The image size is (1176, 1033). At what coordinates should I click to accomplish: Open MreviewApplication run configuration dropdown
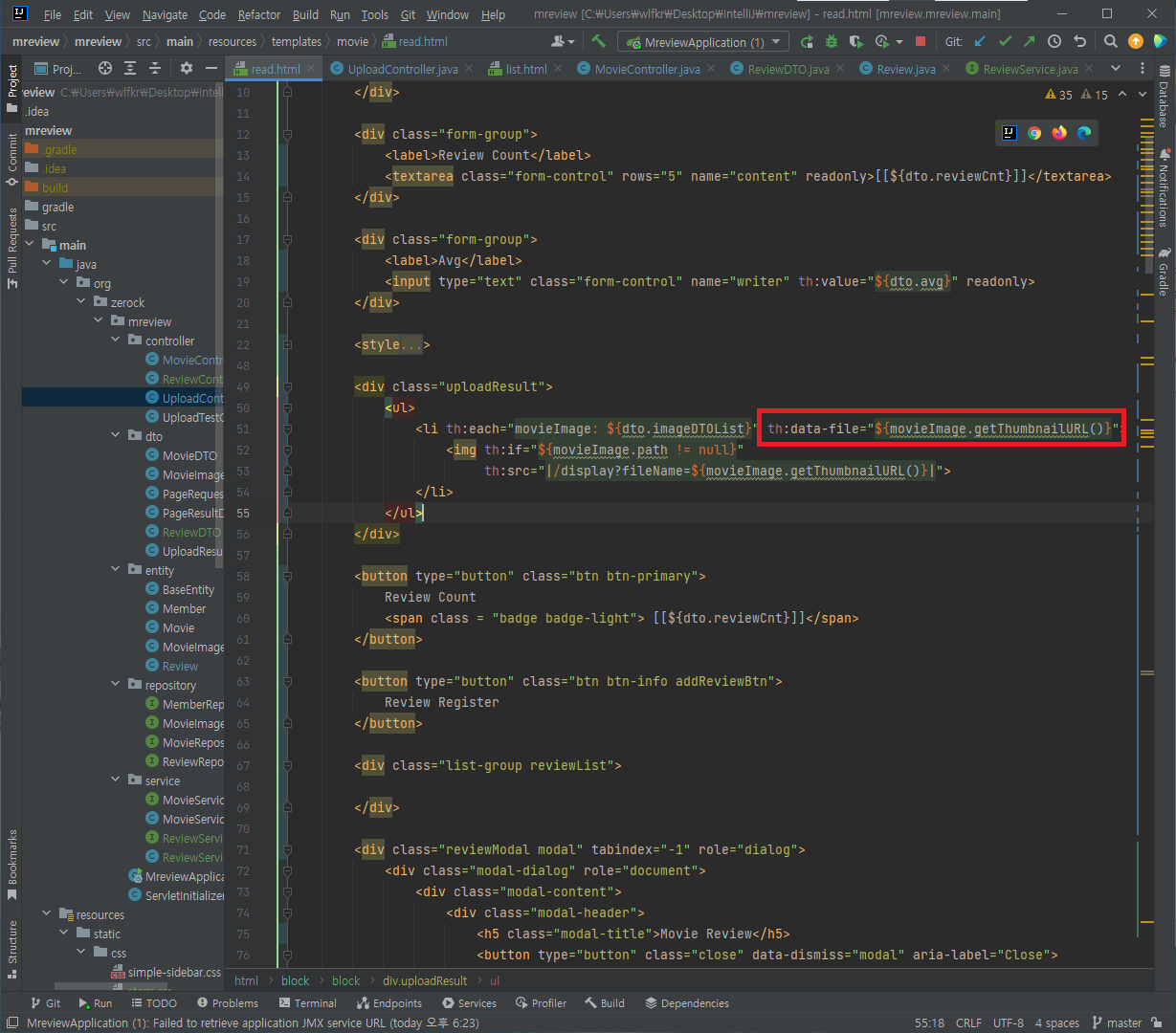pos(703,42)
